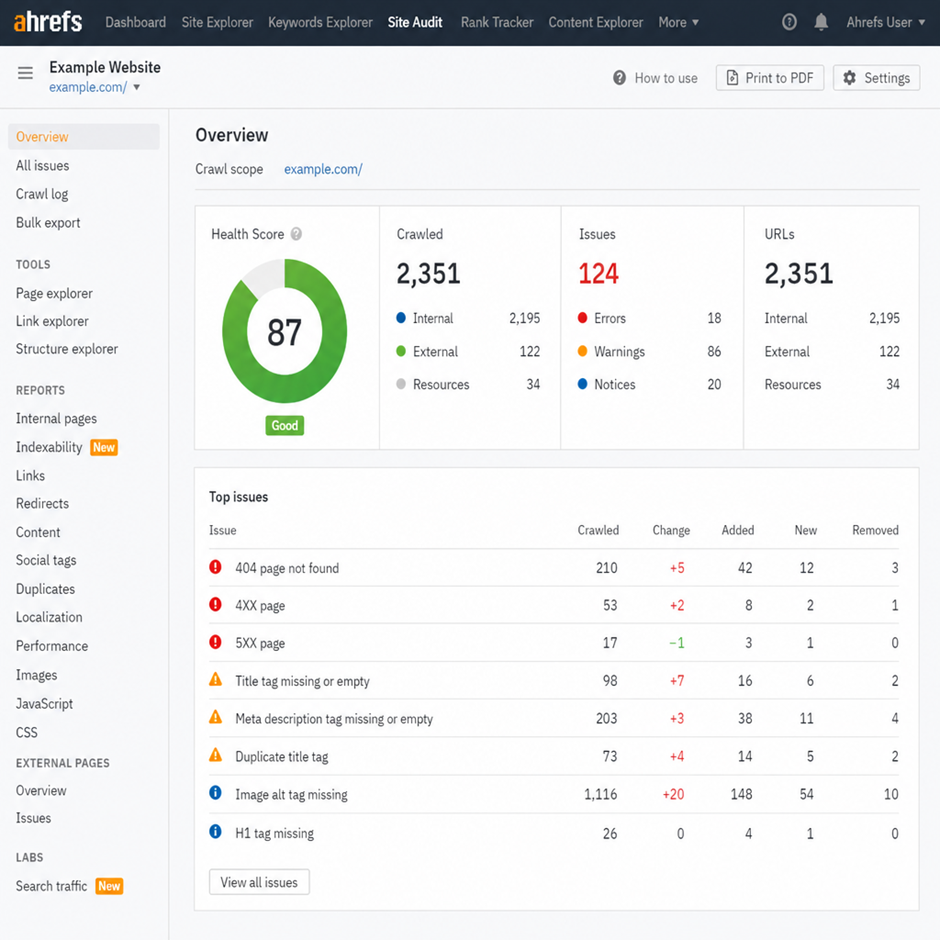
Task: Click the Print to PDF button
Action: coord(770,78)
